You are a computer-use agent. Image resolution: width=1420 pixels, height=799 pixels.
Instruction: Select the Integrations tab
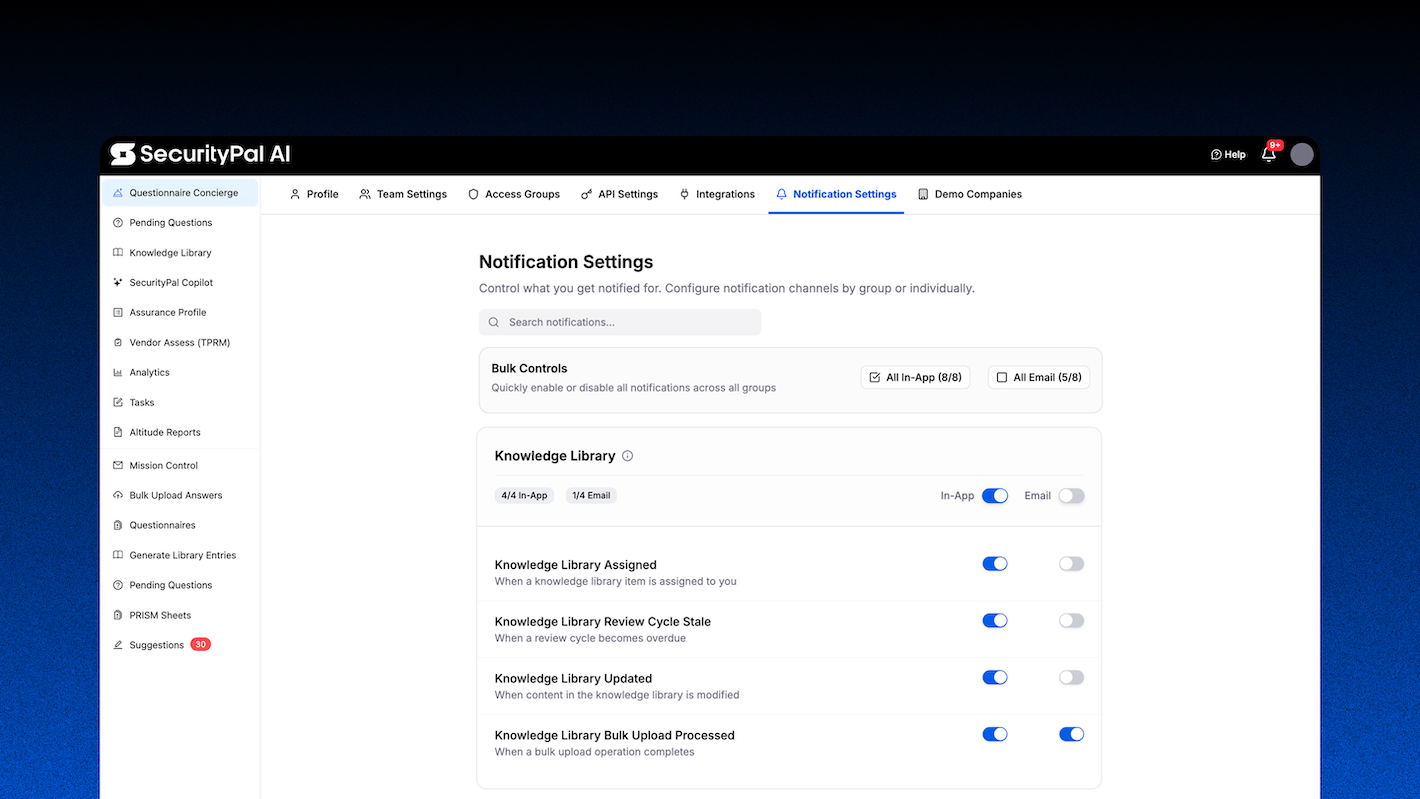(717, 194)
